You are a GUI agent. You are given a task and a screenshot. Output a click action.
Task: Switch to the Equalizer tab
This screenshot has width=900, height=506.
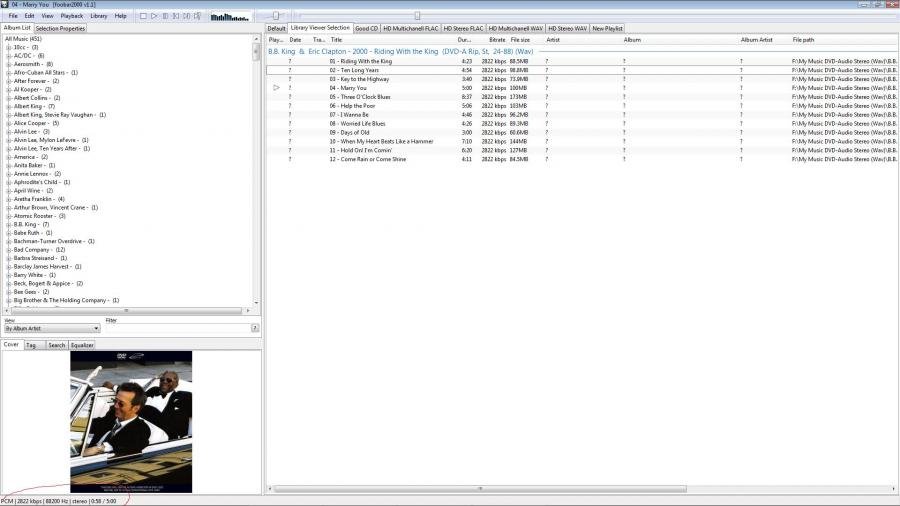click(x=82, y=345)
